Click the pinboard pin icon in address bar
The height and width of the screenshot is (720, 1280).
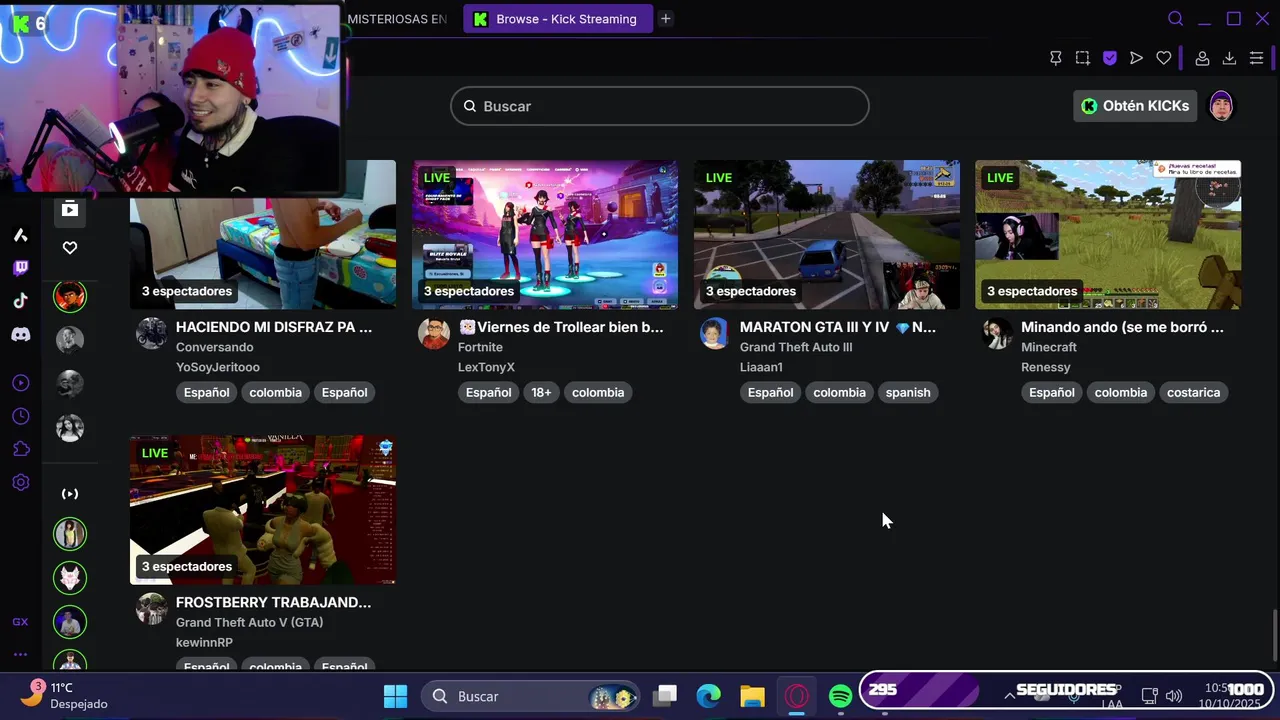tap(1055, 58)
